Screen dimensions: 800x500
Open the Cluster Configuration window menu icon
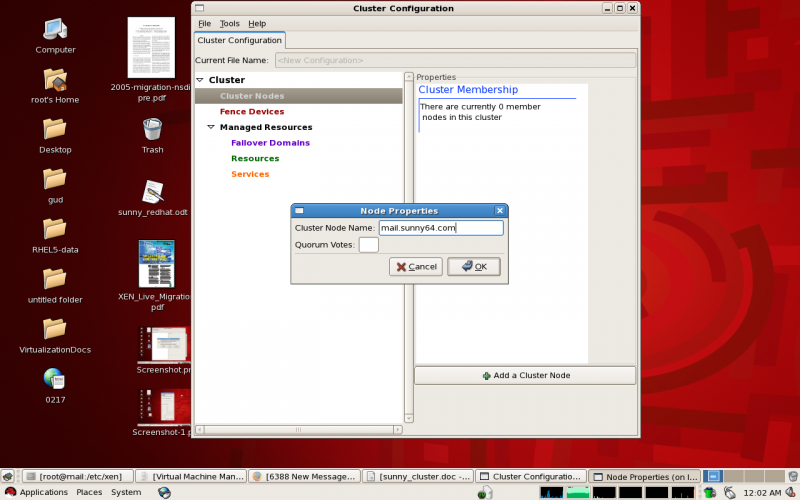[x=199, y=8]
